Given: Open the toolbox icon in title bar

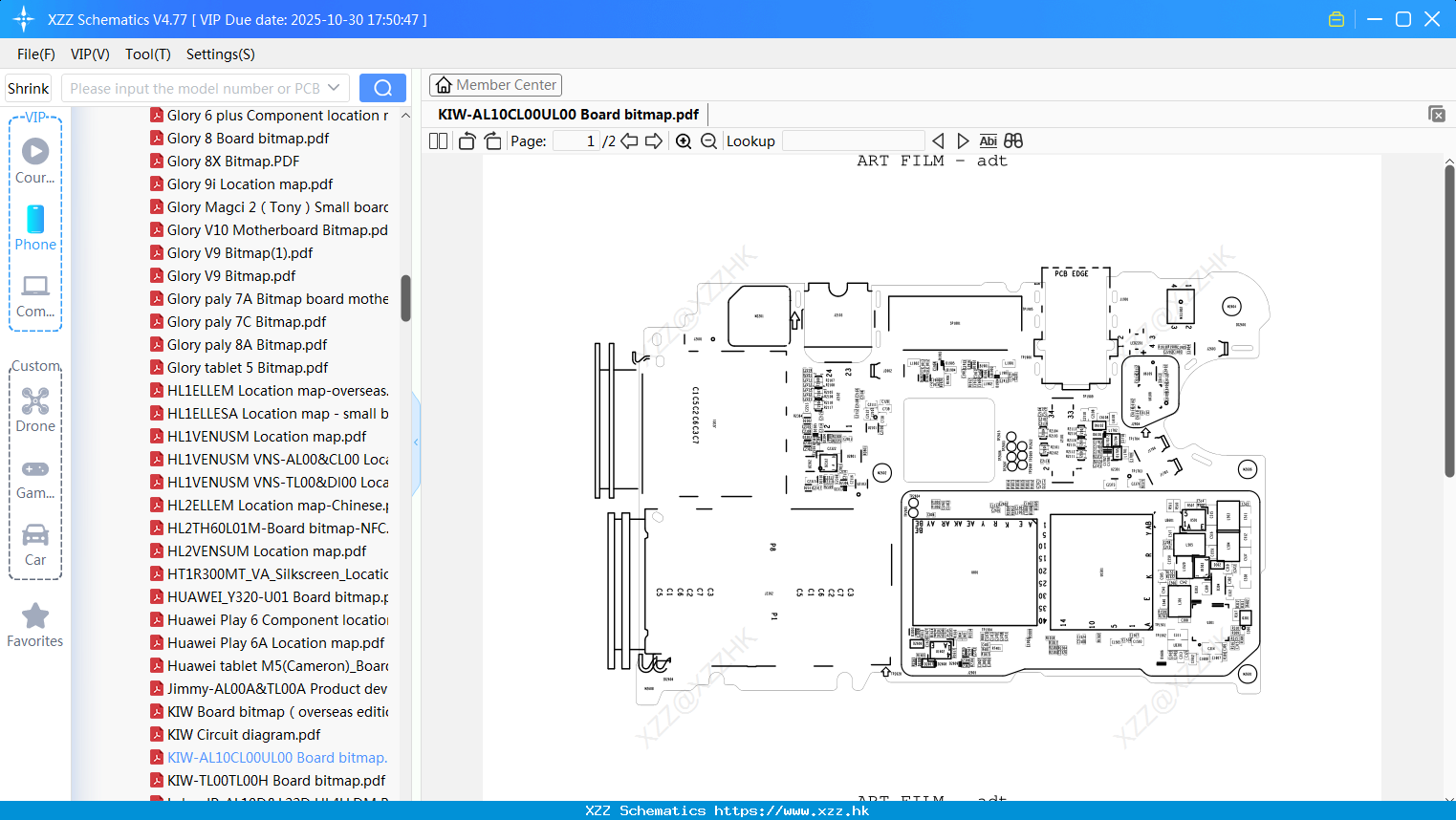Looking at the screenshot, I should (1336, 19).
